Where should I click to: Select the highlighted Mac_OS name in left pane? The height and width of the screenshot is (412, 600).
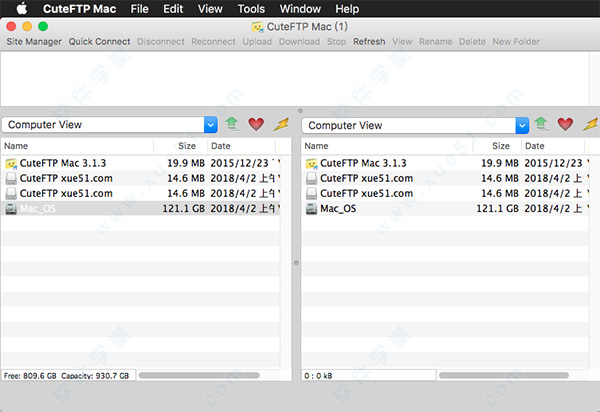point(38,208)
